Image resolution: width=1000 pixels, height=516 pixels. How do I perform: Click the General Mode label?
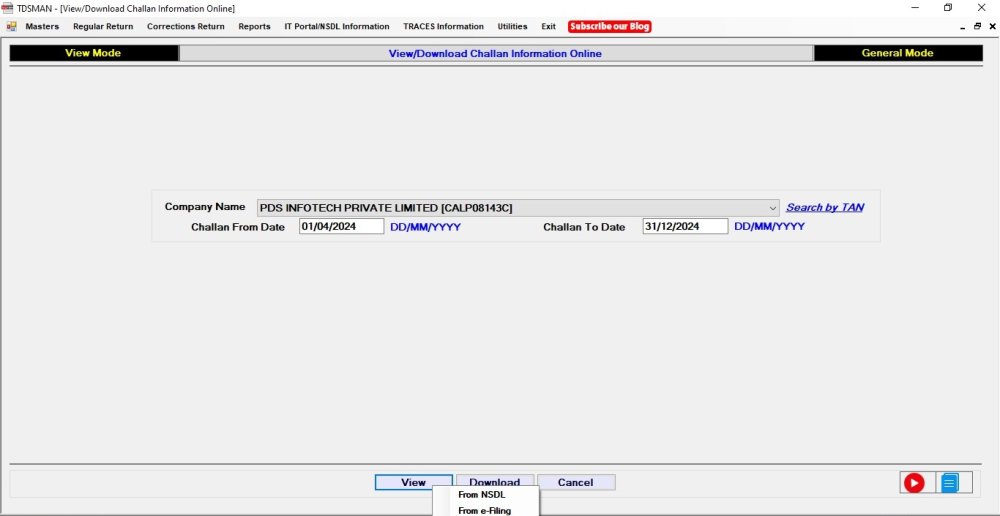pyautogui.click(x=897, y=53)
